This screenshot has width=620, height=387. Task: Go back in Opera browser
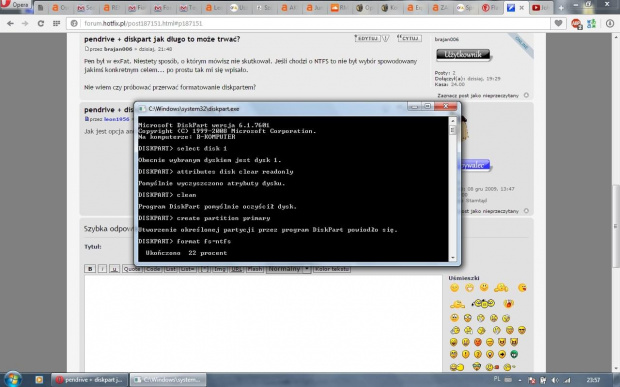10,23
